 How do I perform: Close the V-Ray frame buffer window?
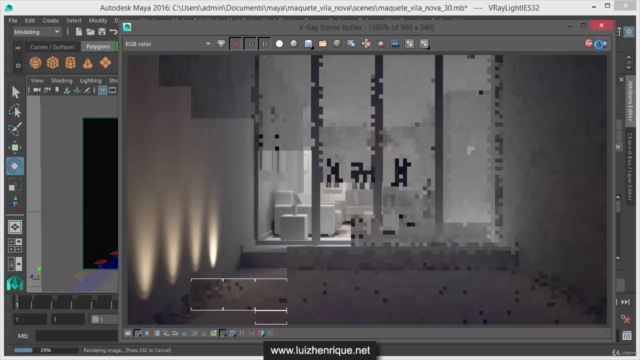point(601,25)
